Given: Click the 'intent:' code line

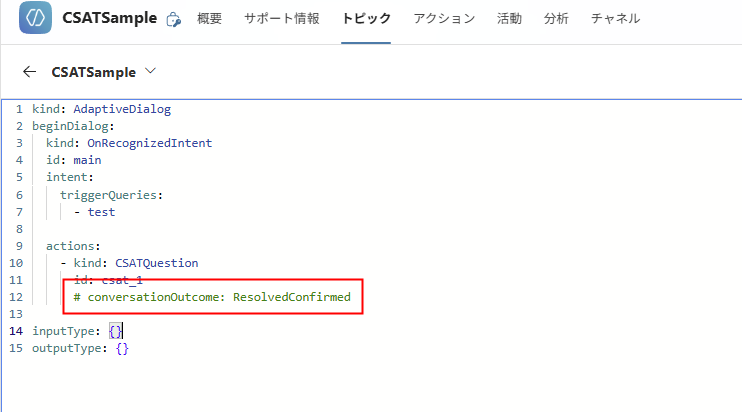Looking at the screenshot, I should point(70,177).
